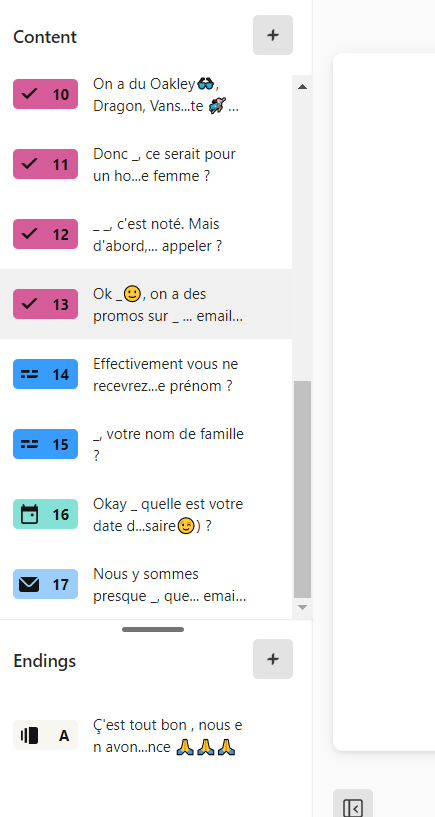Click the checkmark badge for question 10
435x817 pixels.
click(45, 94)
